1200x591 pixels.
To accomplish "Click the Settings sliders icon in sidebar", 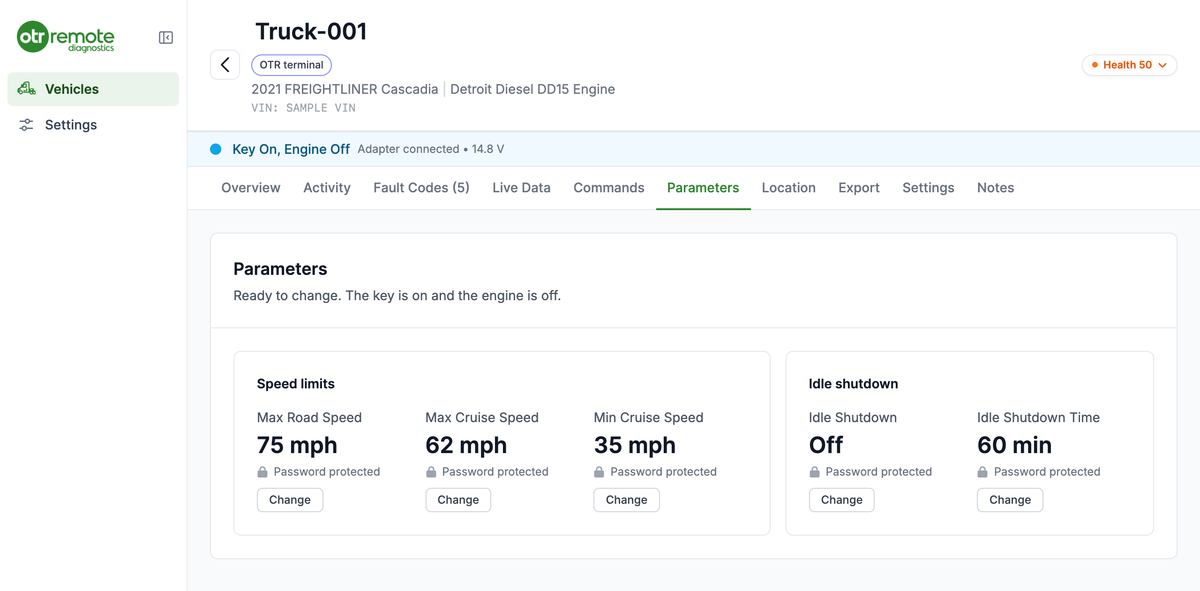I will [x=27, y=125].
